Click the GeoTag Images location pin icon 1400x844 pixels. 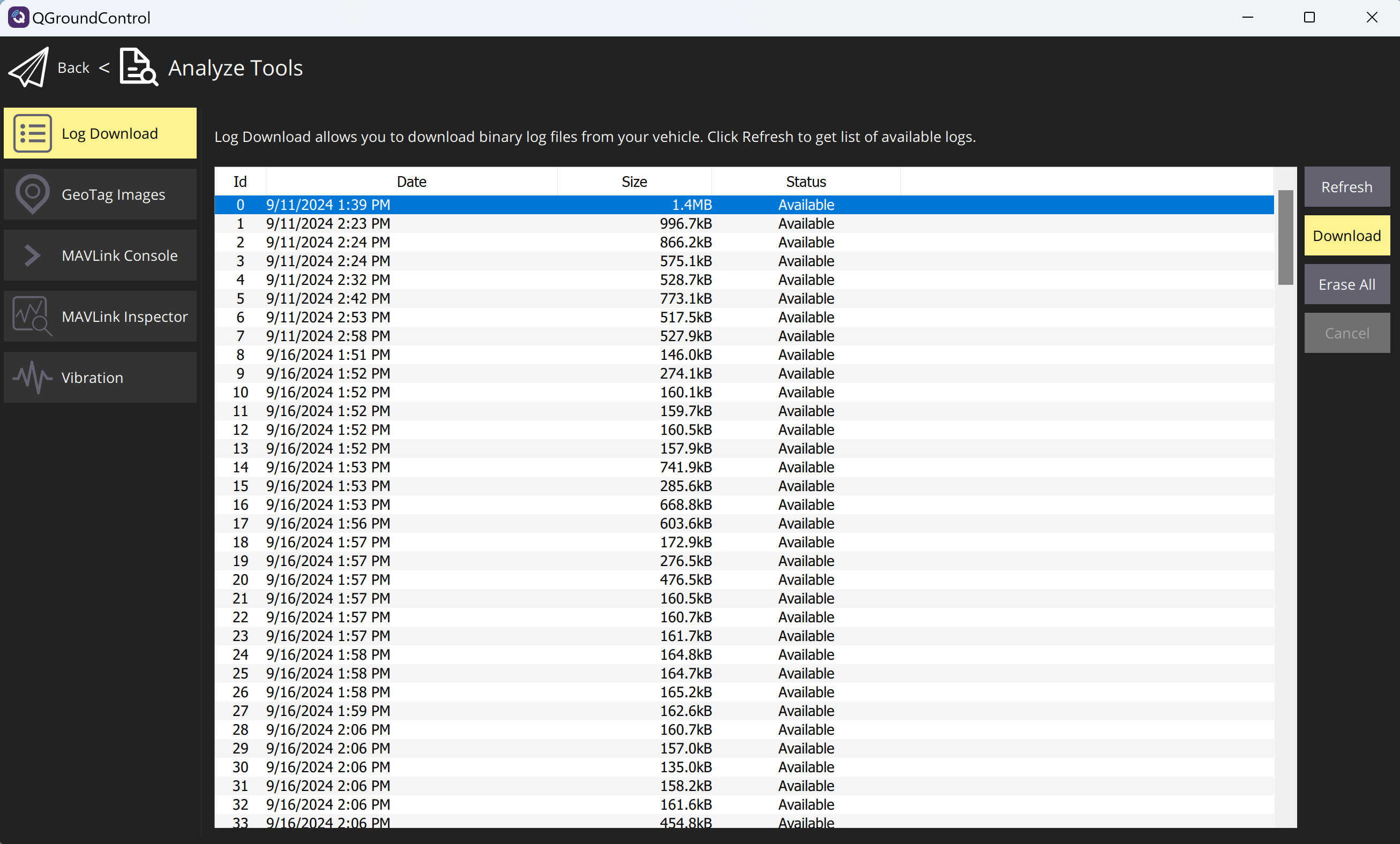tap(32, 194)
